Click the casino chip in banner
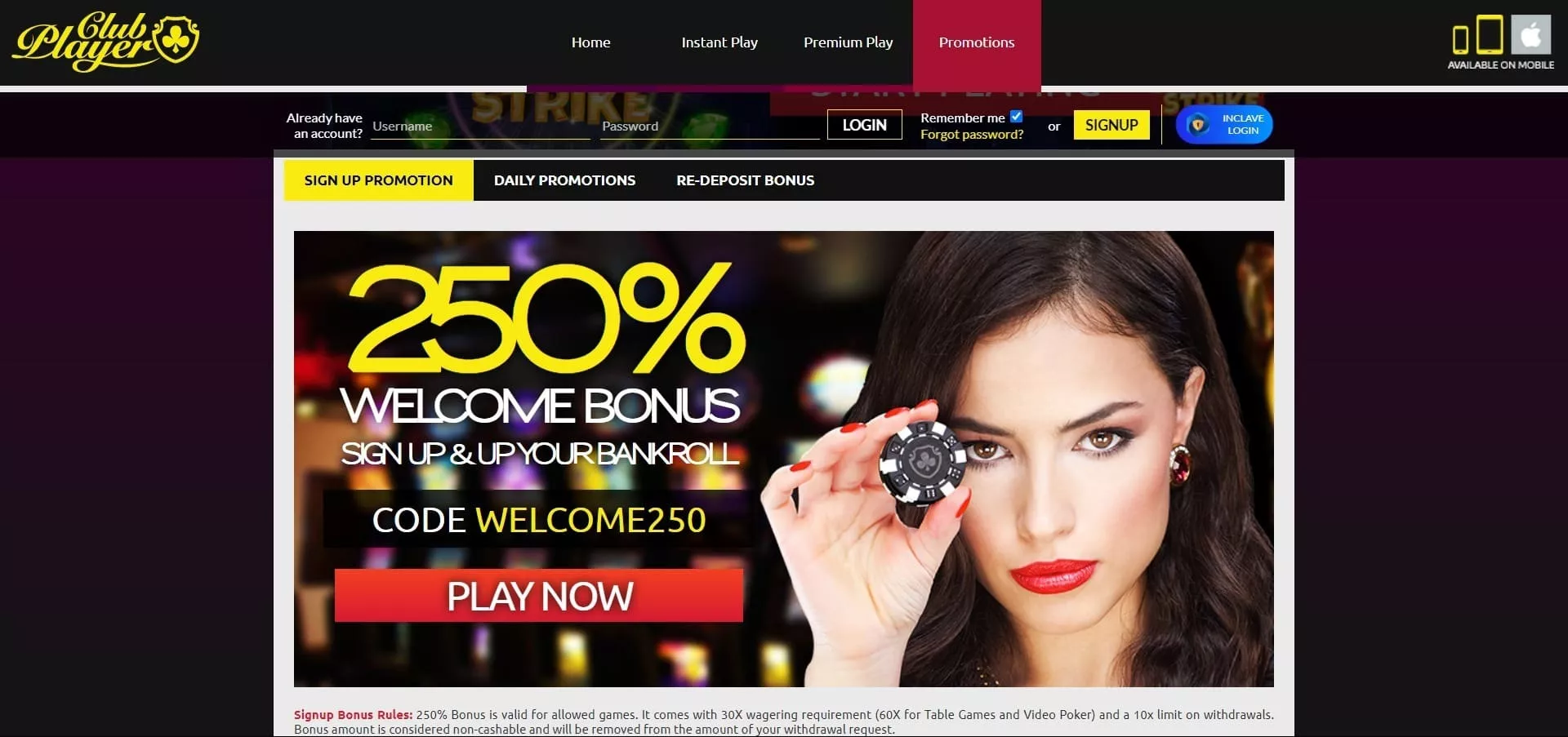This screenshot has width=1568, height=737. (923, 464)
